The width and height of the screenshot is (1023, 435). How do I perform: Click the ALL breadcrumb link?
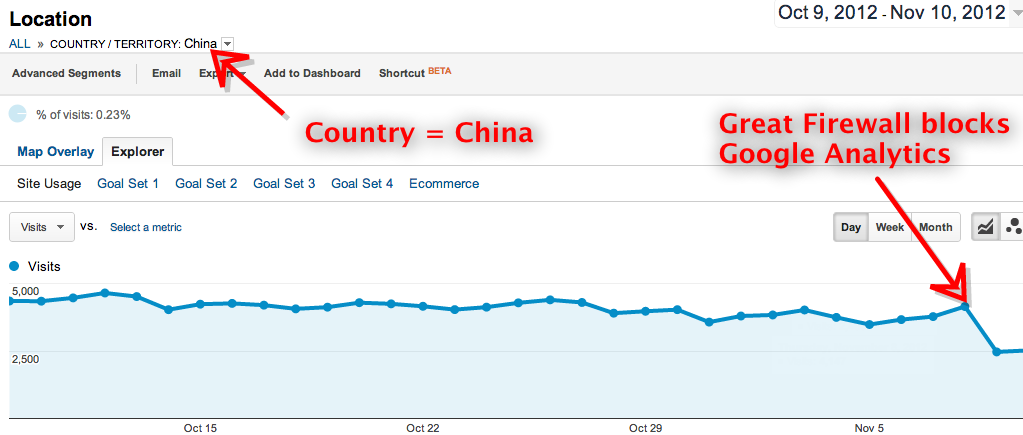tap(20, 44)
